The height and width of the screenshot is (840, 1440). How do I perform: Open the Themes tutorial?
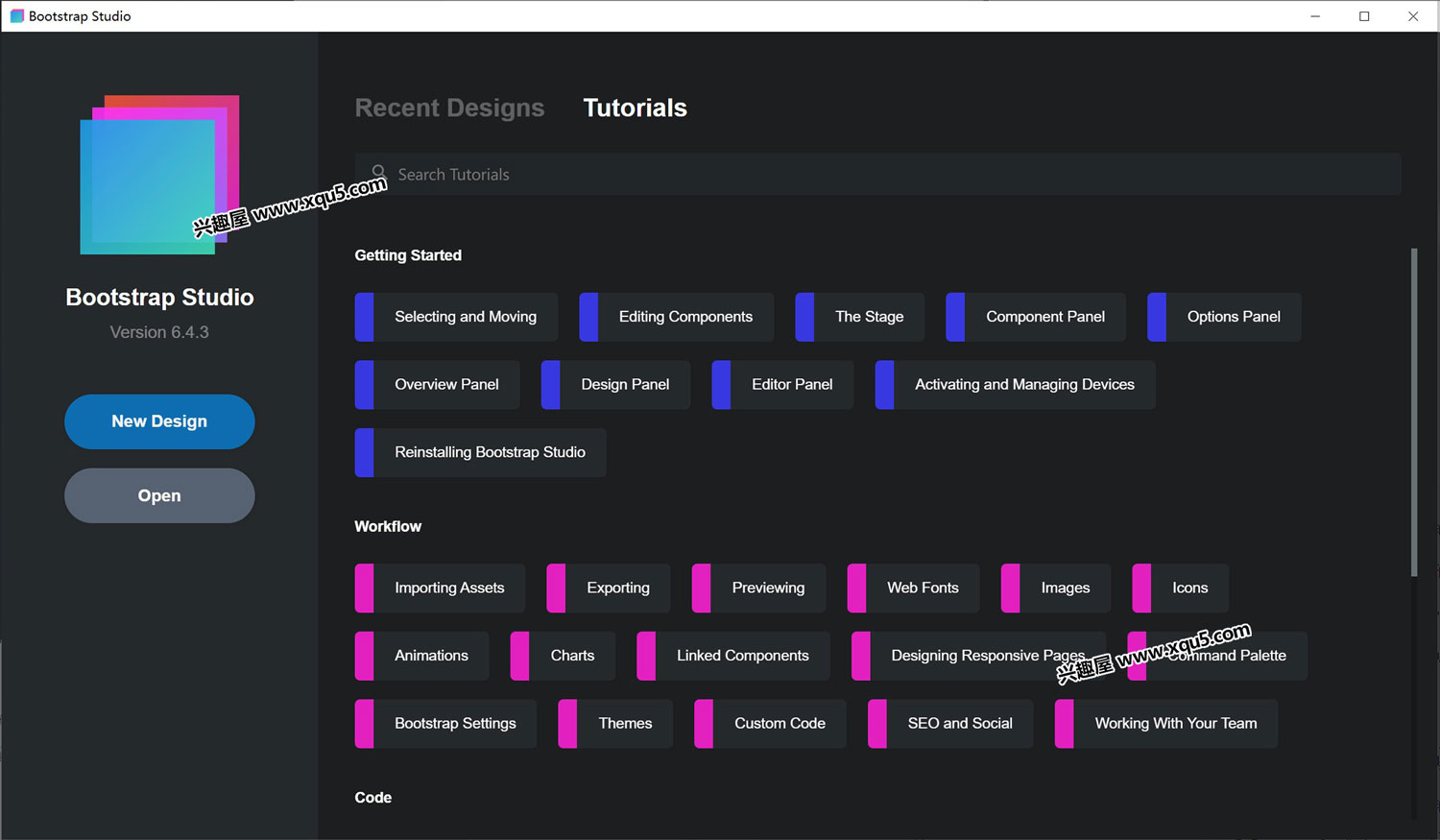(615, 724)
